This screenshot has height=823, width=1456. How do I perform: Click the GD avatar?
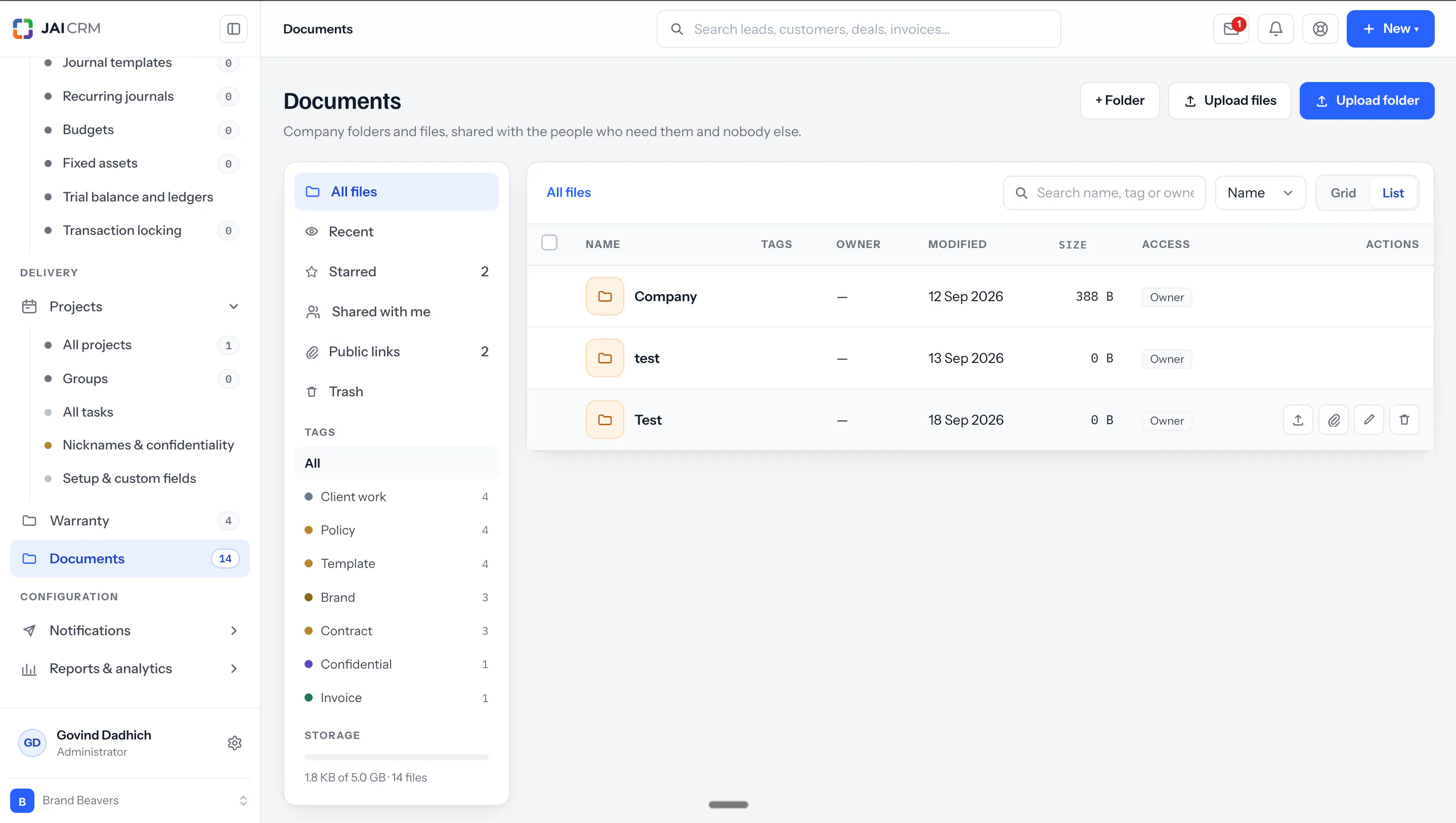pyautogui.click(x=32, y=743)
